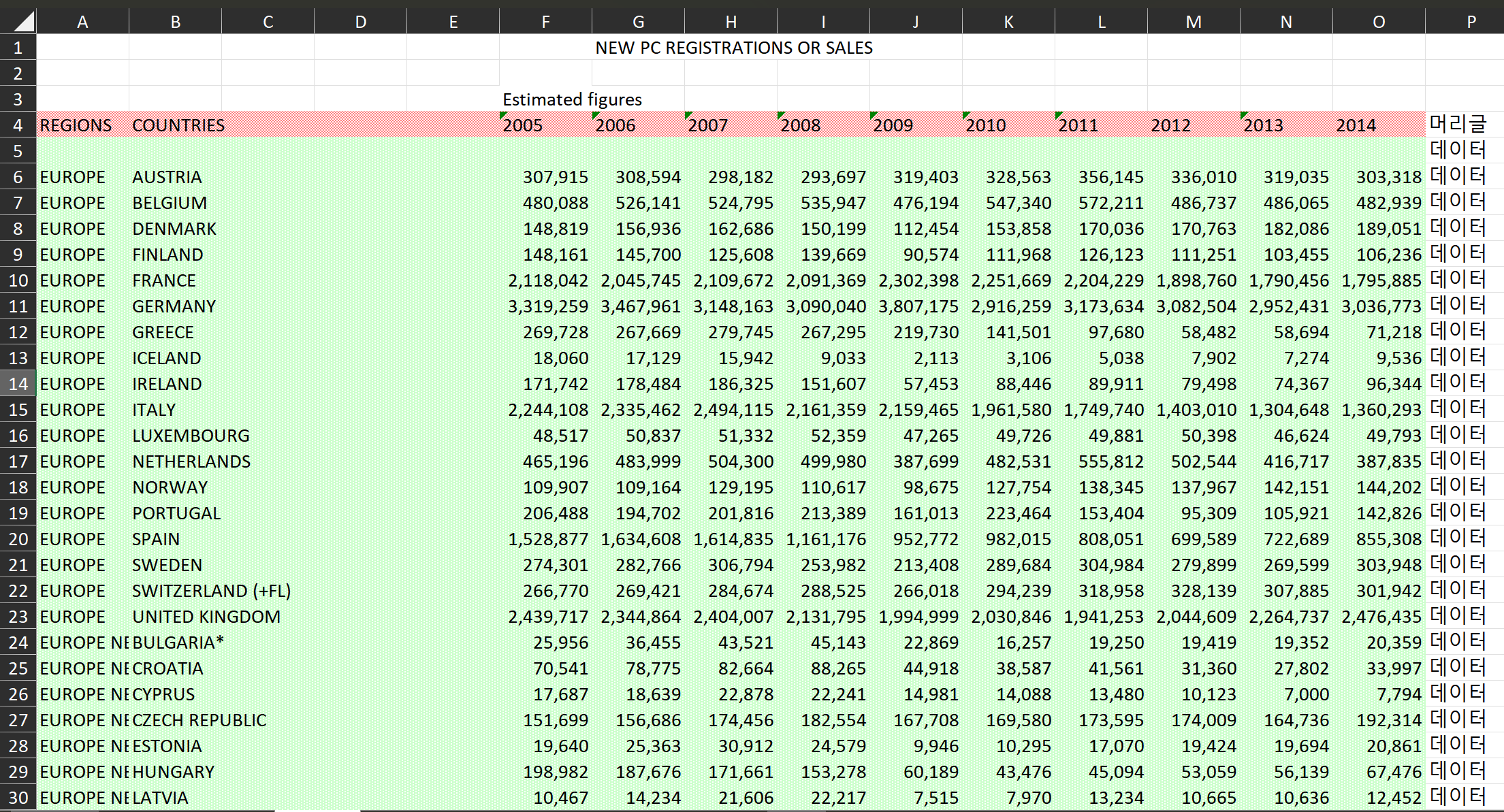The image size is (1504, 812).
Task: Click United Kingdom's 2014 value 2,476,435
Action: [1381, 617]
